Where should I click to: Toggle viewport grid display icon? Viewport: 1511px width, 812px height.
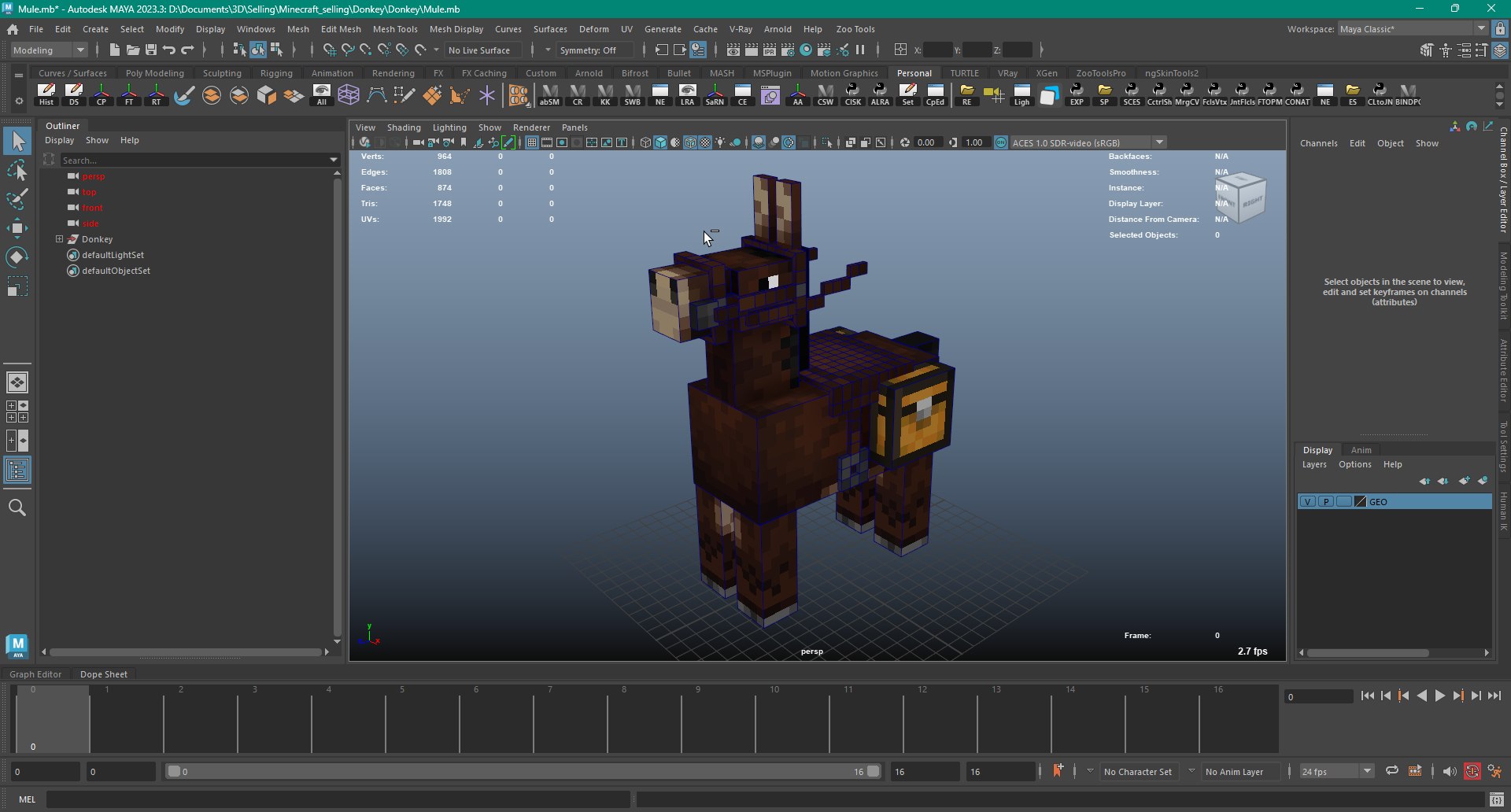tap(532, 142)
